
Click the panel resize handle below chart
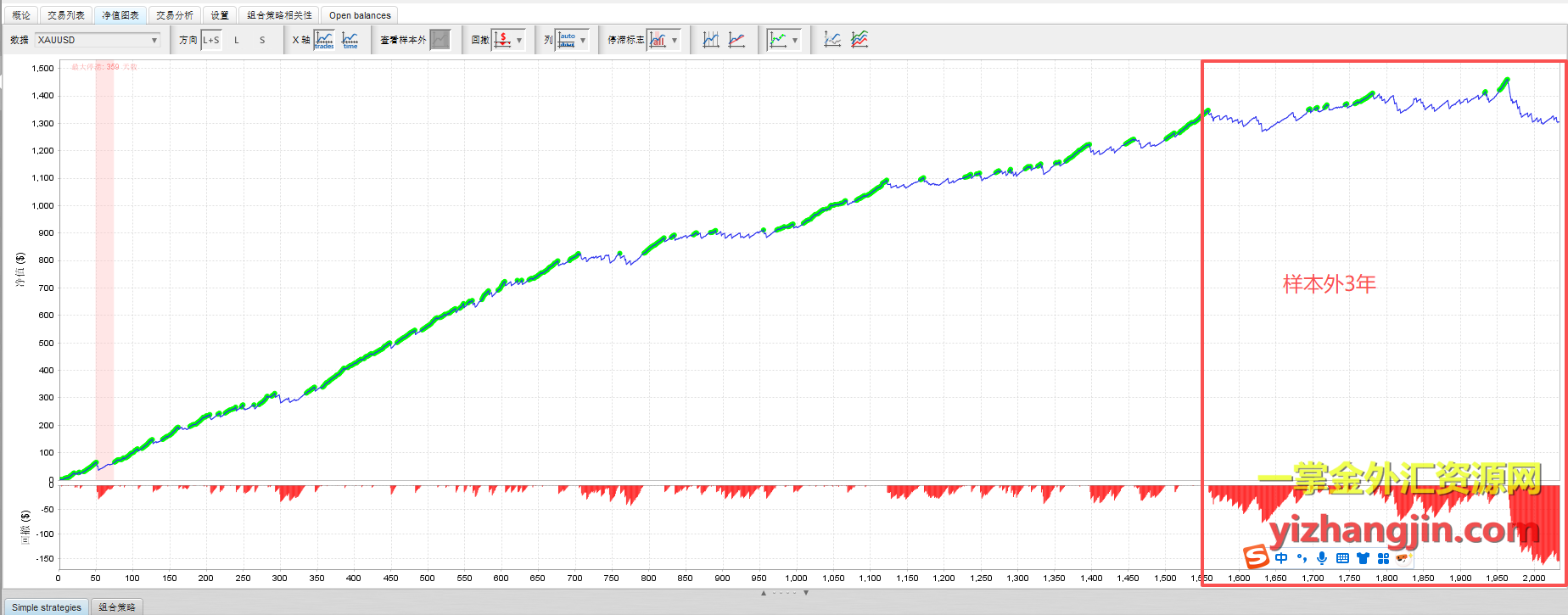point(784,593)
